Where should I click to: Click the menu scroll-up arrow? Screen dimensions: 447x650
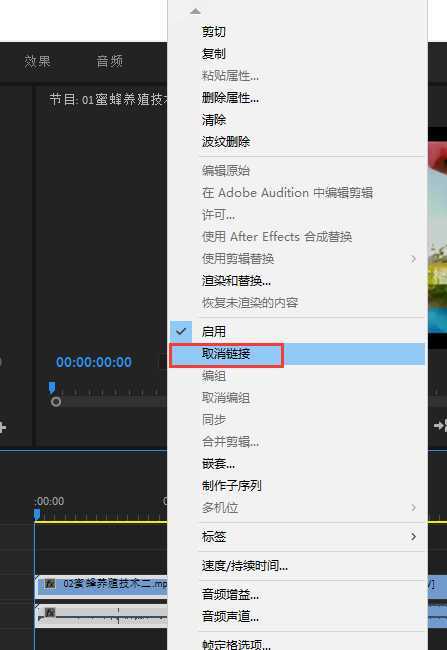(x=195, y=11)
